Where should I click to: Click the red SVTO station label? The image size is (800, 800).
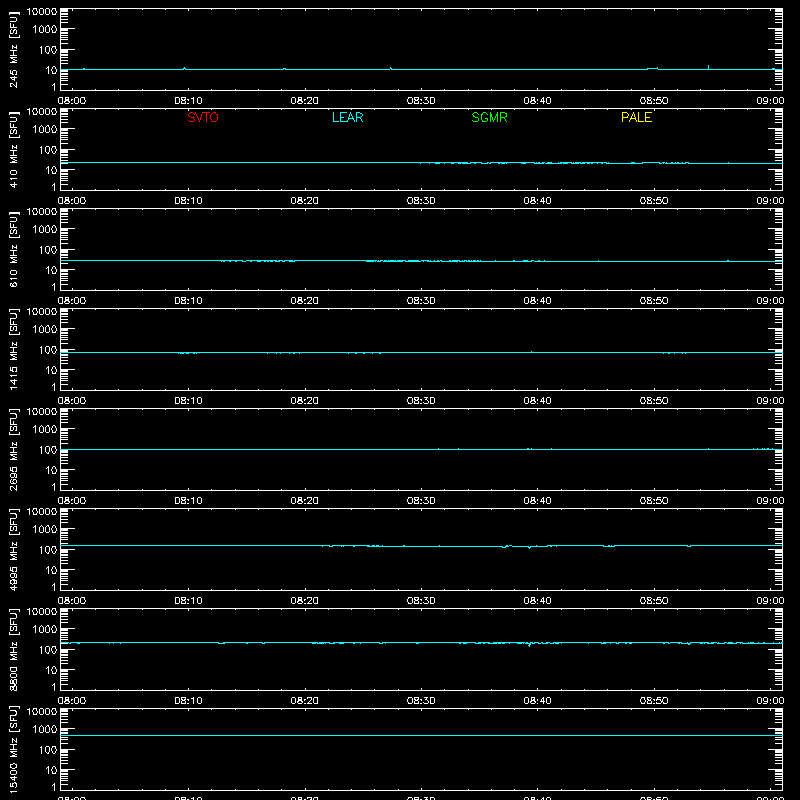click(203, 117)
